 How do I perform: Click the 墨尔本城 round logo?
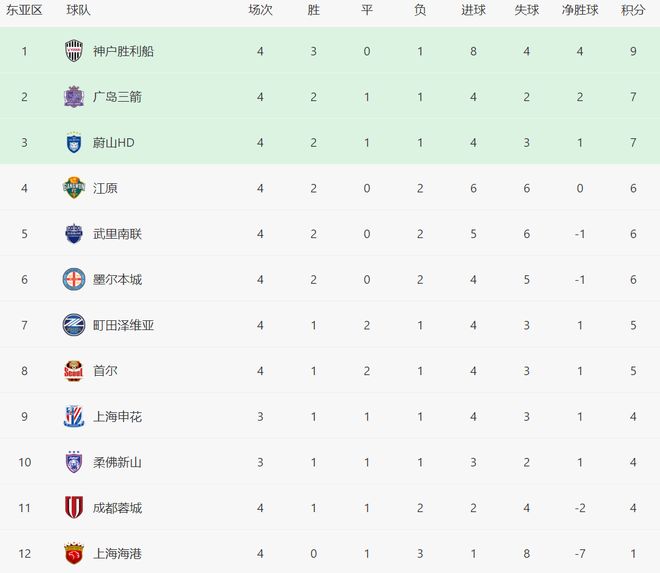point(74,279)
